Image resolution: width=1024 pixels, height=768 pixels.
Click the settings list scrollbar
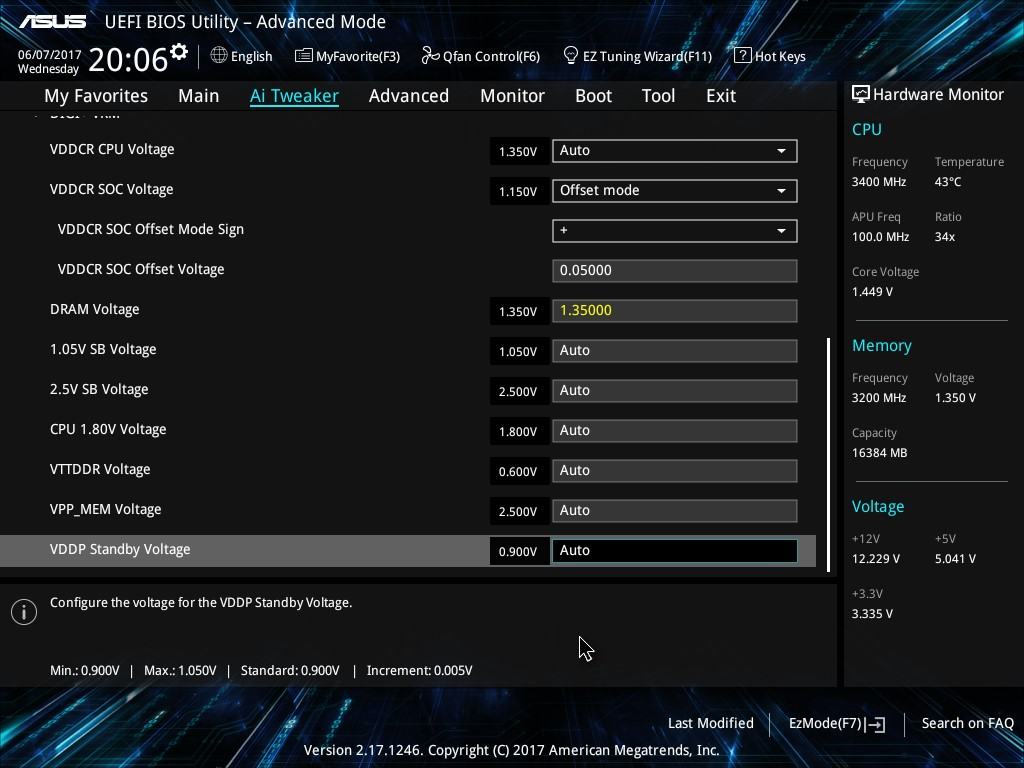tap(828, 455)
